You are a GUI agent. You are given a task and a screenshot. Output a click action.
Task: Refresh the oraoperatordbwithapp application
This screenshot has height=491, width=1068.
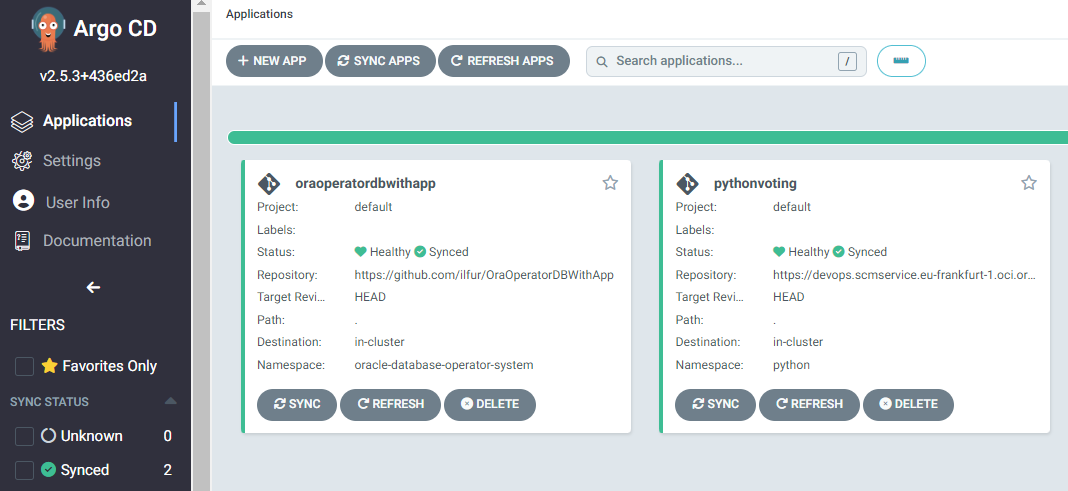tap(391, 405)
